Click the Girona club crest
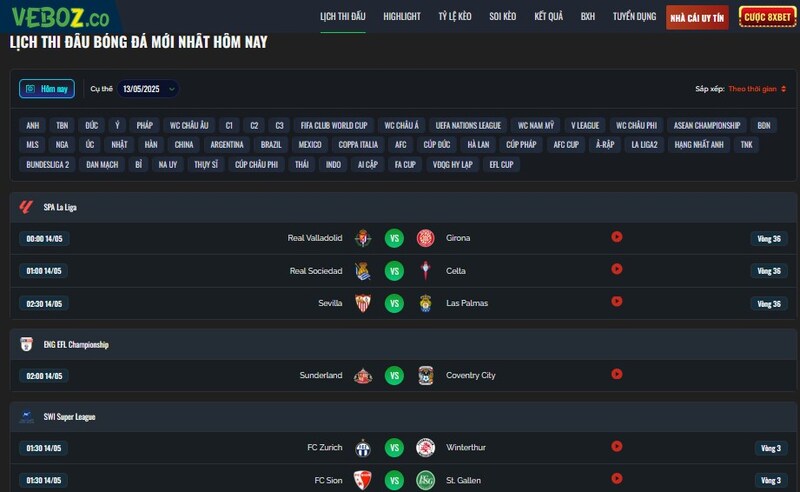 pyautogui.click(x=426, y=238)
